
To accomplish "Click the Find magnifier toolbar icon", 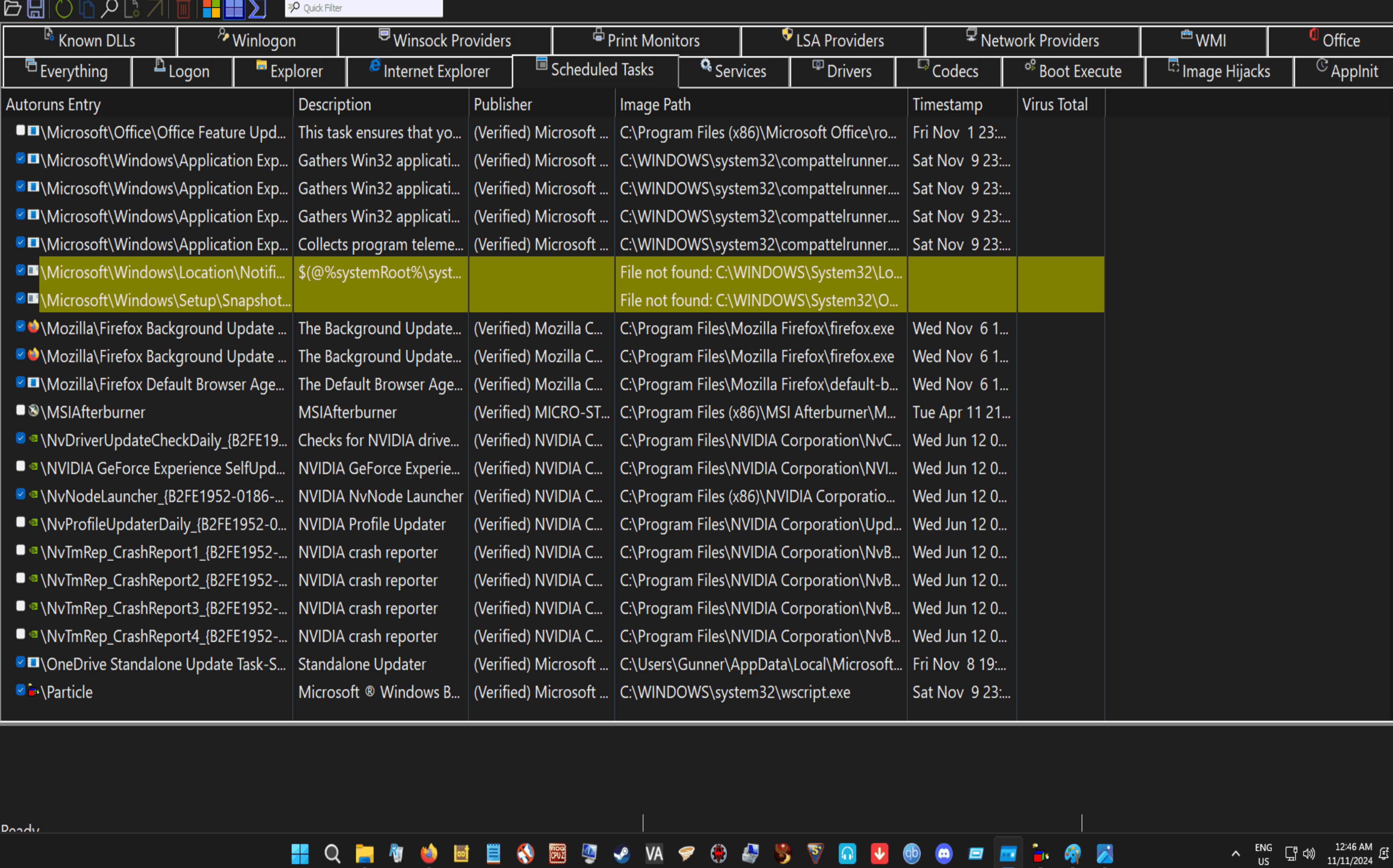I will [109, 8].
